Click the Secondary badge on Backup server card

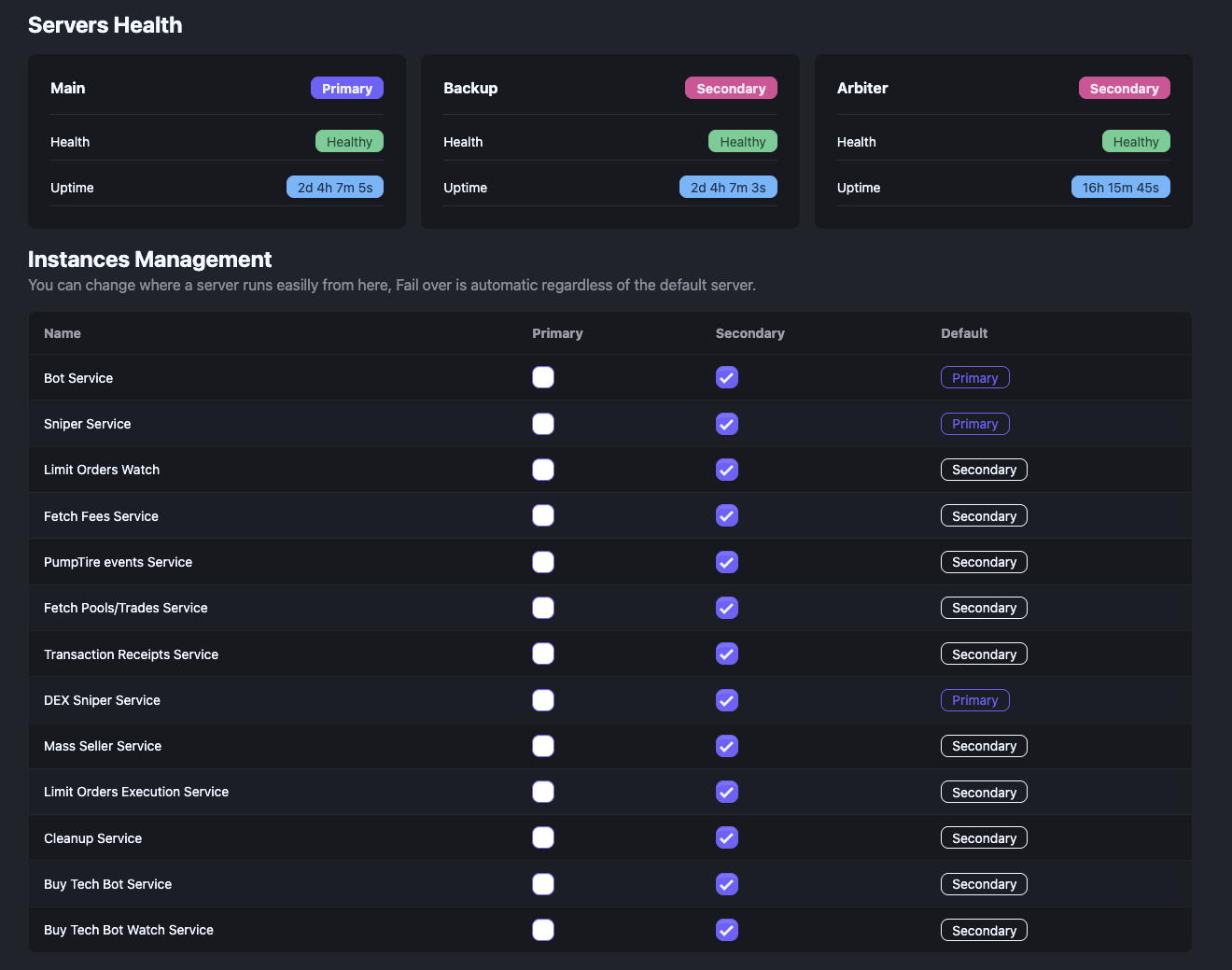731,88
